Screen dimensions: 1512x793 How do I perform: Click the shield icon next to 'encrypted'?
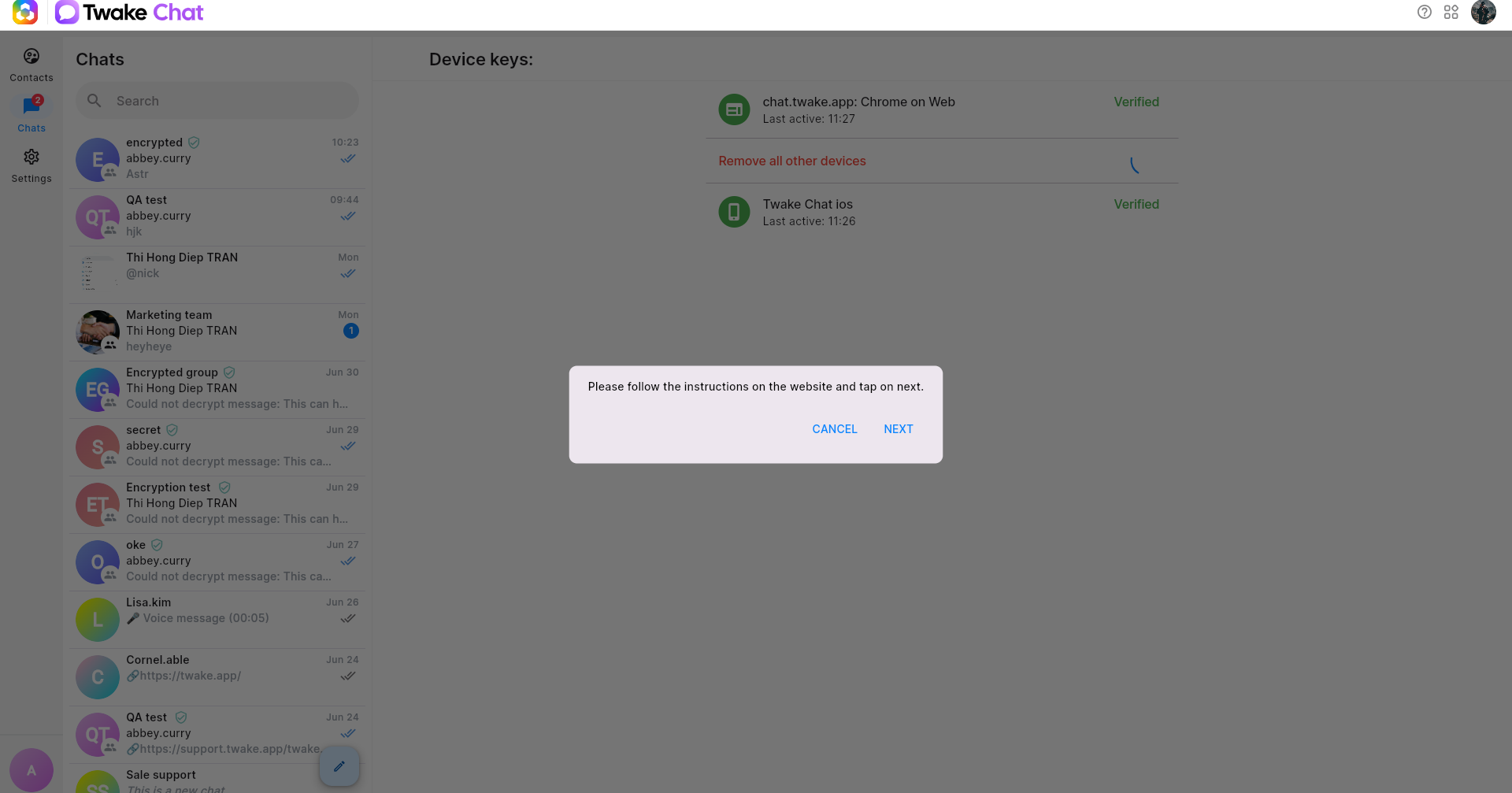(x=194, y=143)
